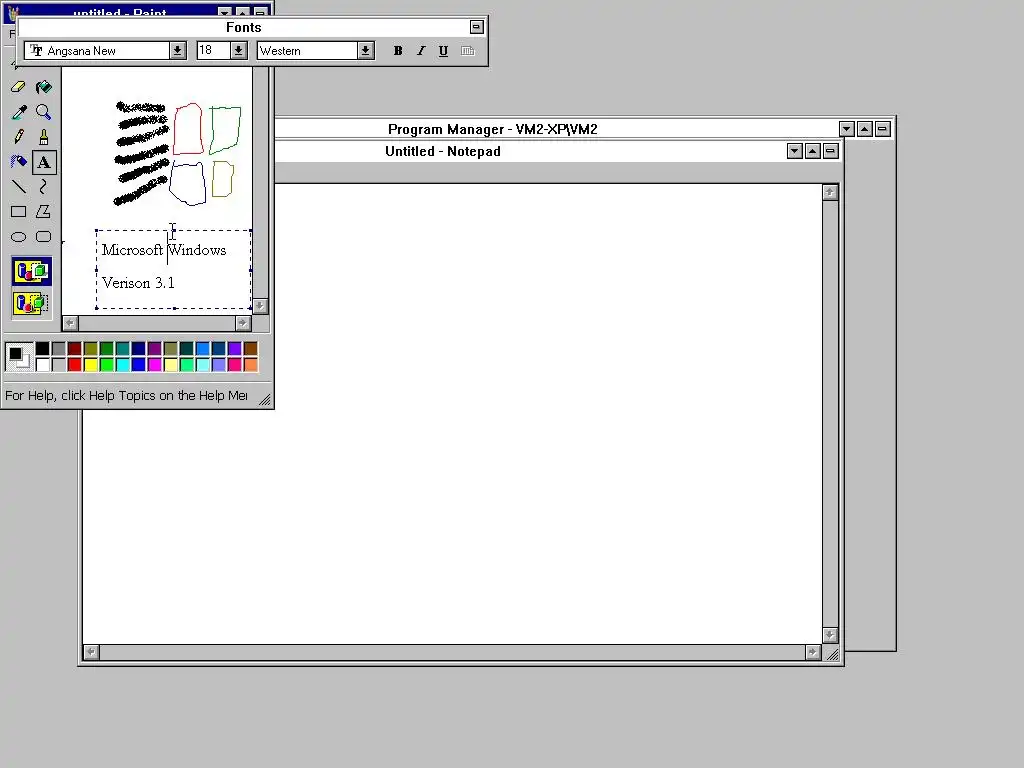Screen dimensions: 1024x768
Task: Select the straight Line tool
Action: [18, 187]
